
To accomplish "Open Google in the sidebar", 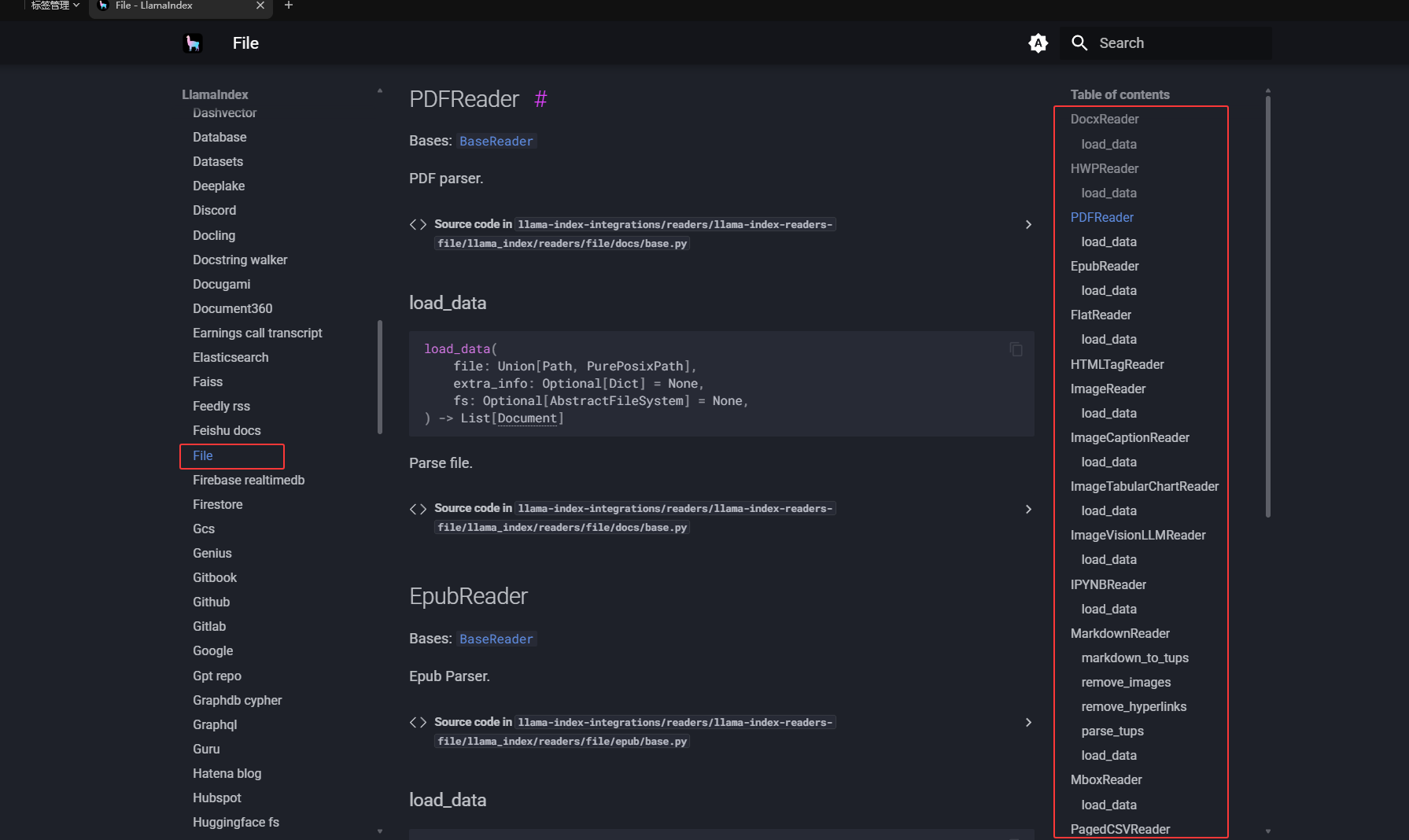I will 213,650.
